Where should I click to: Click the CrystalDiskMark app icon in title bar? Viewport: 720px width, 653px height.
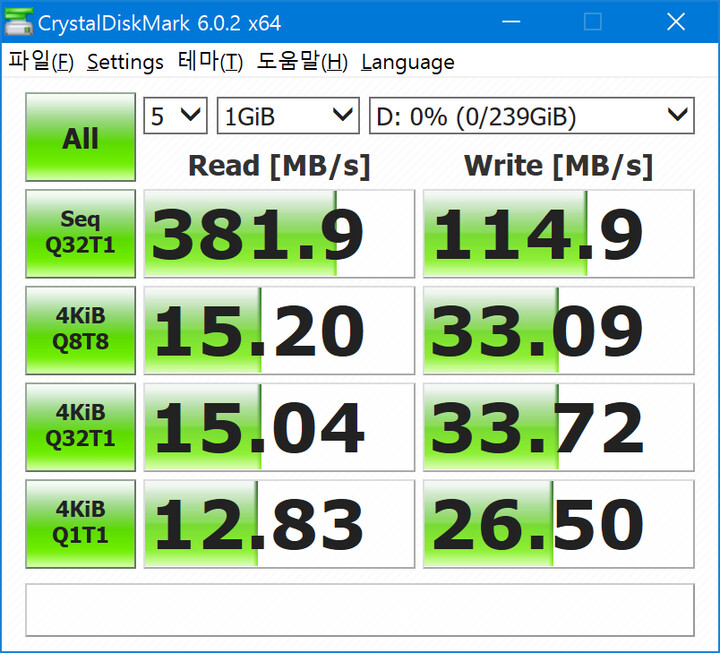click(x=18, y=22)
